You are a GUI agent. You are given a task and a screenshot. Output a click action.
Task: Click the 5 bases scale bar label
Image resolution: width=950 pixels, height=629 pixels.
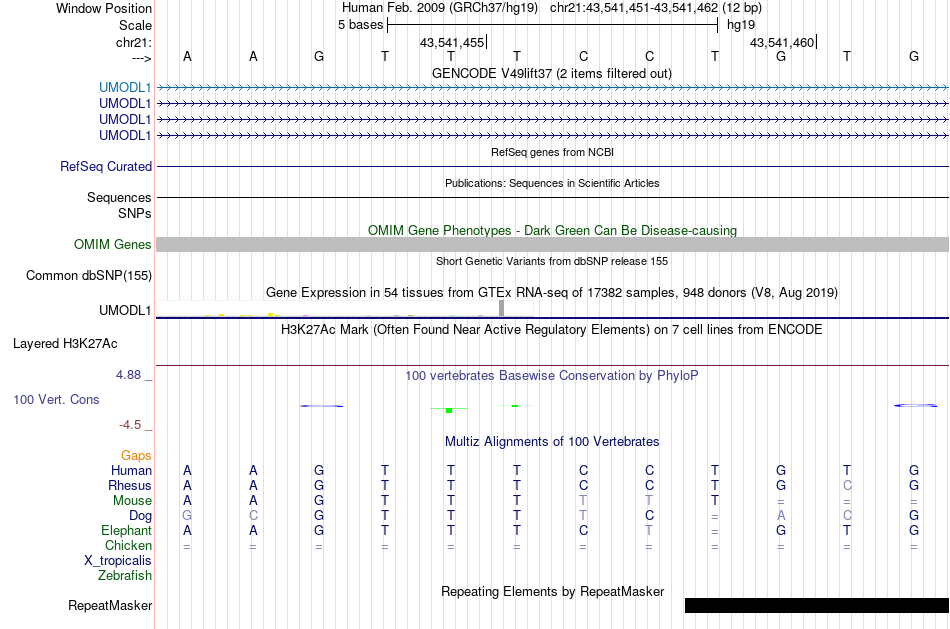pos(360,25)
